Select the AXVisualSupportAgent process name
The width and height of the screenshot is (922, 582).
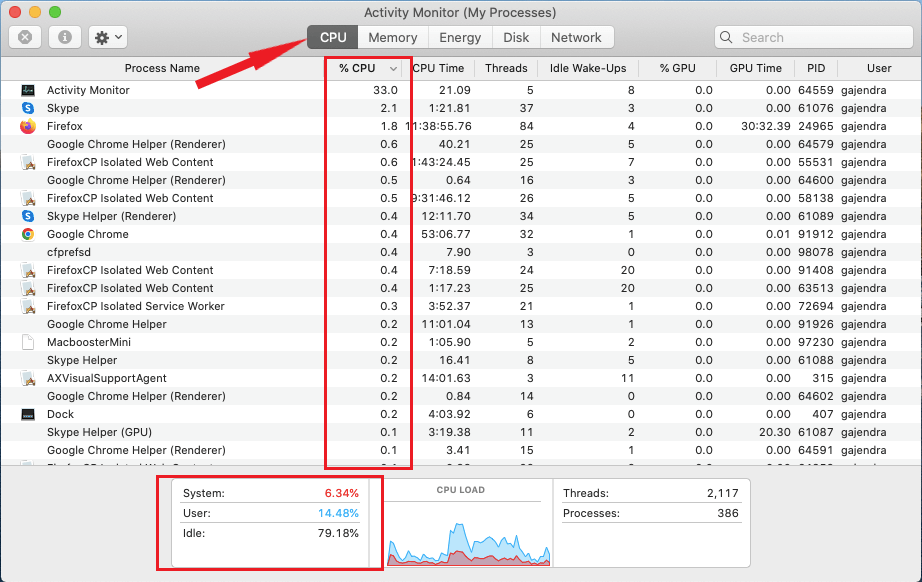[106, 378]
